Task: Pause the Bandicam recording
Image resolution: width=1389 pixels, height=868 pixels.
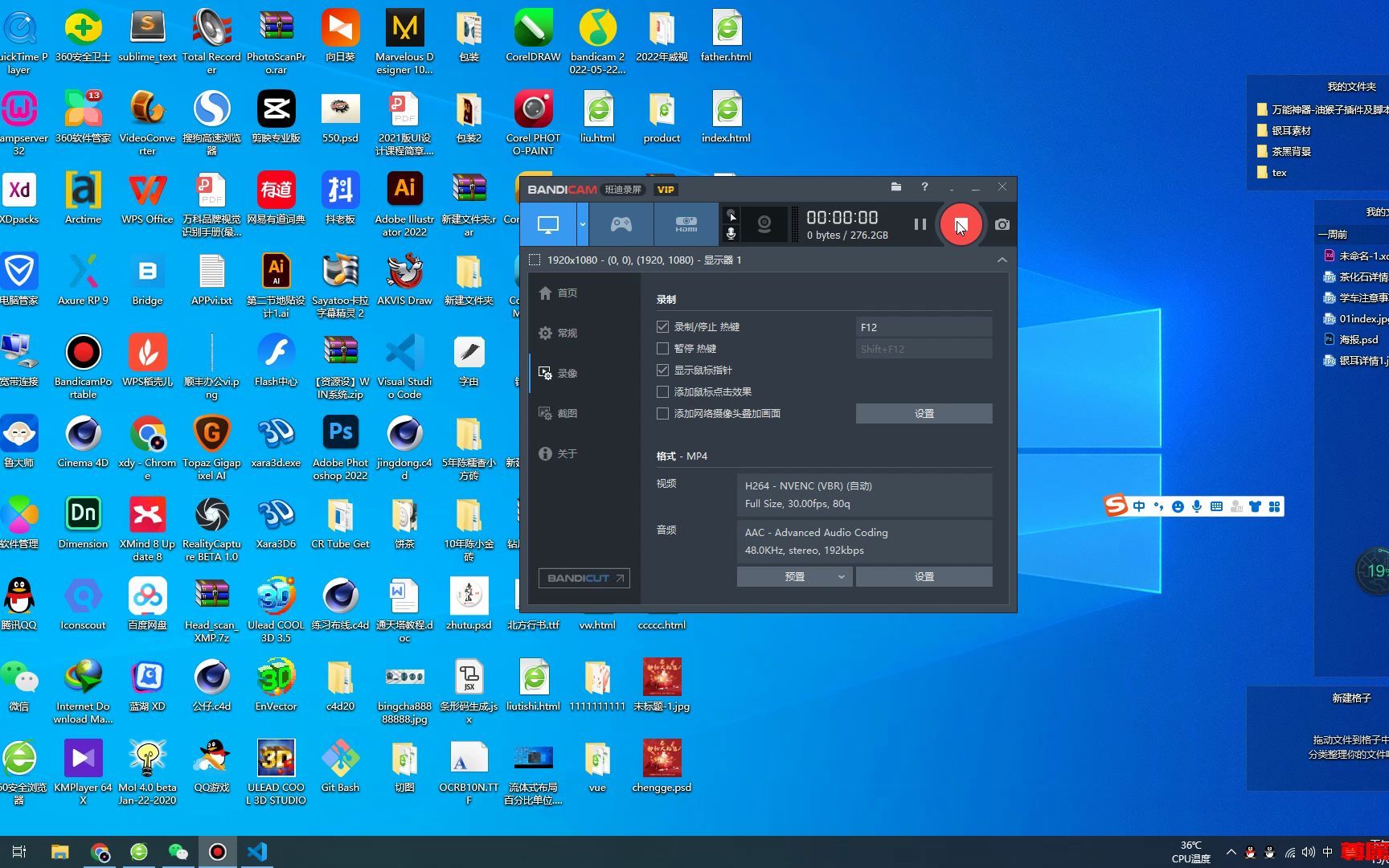Action: coord(920,224)
